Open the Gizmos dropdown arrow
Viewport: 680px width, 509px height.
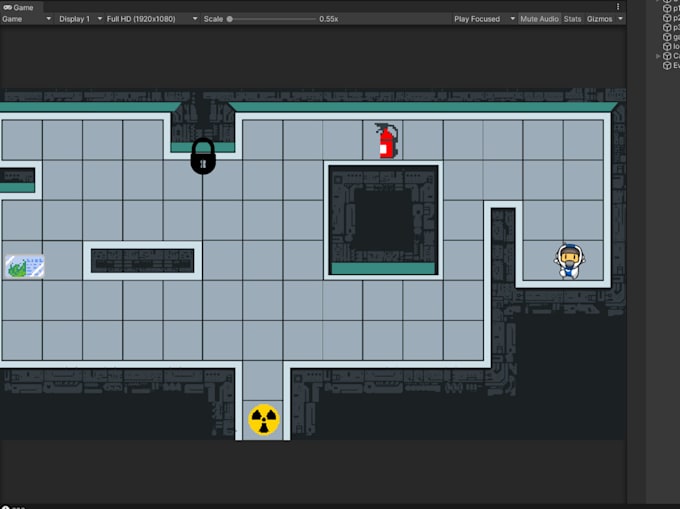[x=620, y=19]
